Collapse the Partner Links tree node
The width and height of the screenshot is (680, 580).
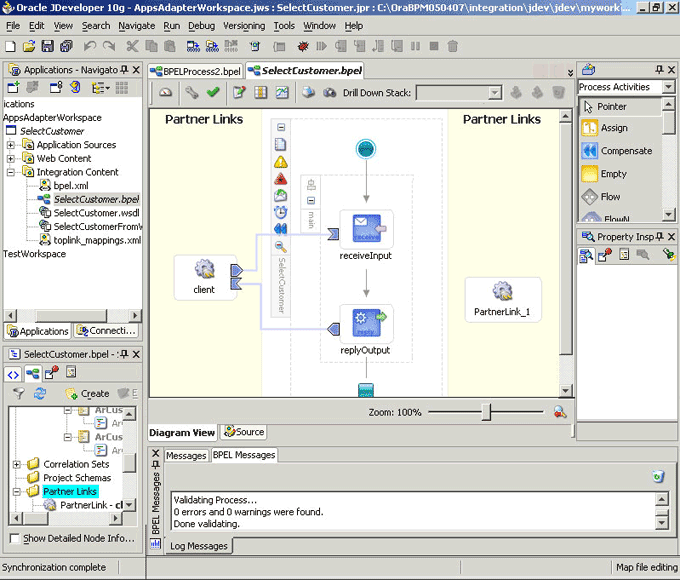point(16,492)
